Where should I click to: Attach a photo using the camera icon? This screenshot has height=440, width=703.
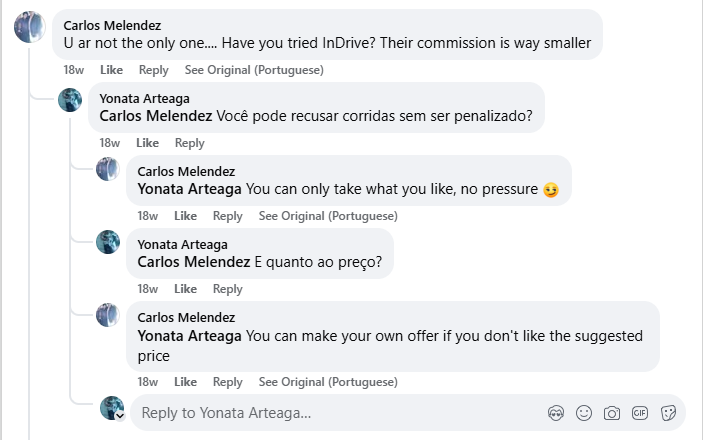tap(612, 413)
